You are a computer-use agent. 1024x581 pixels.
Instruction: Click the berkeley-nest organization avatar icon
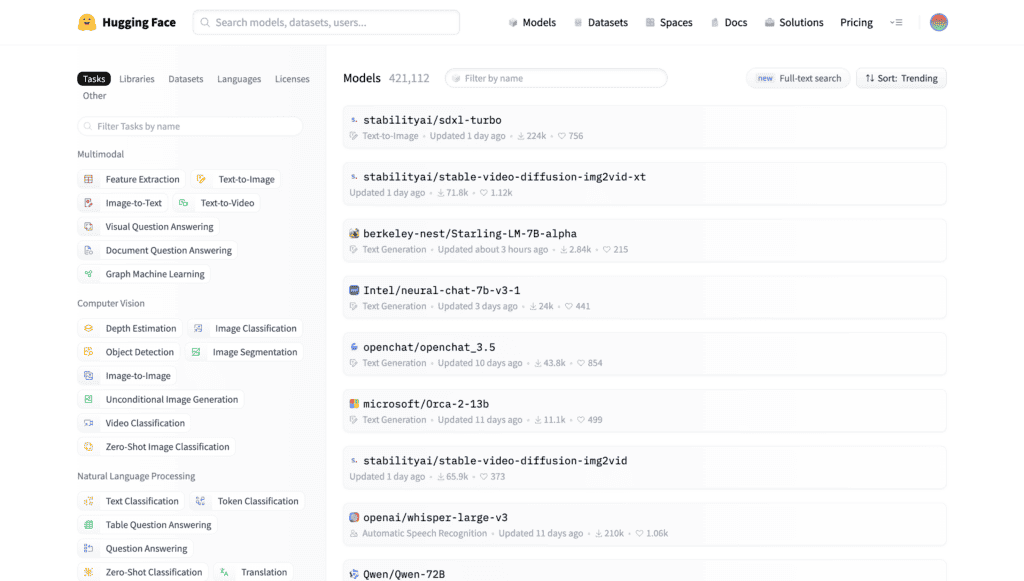pos(354,233)
